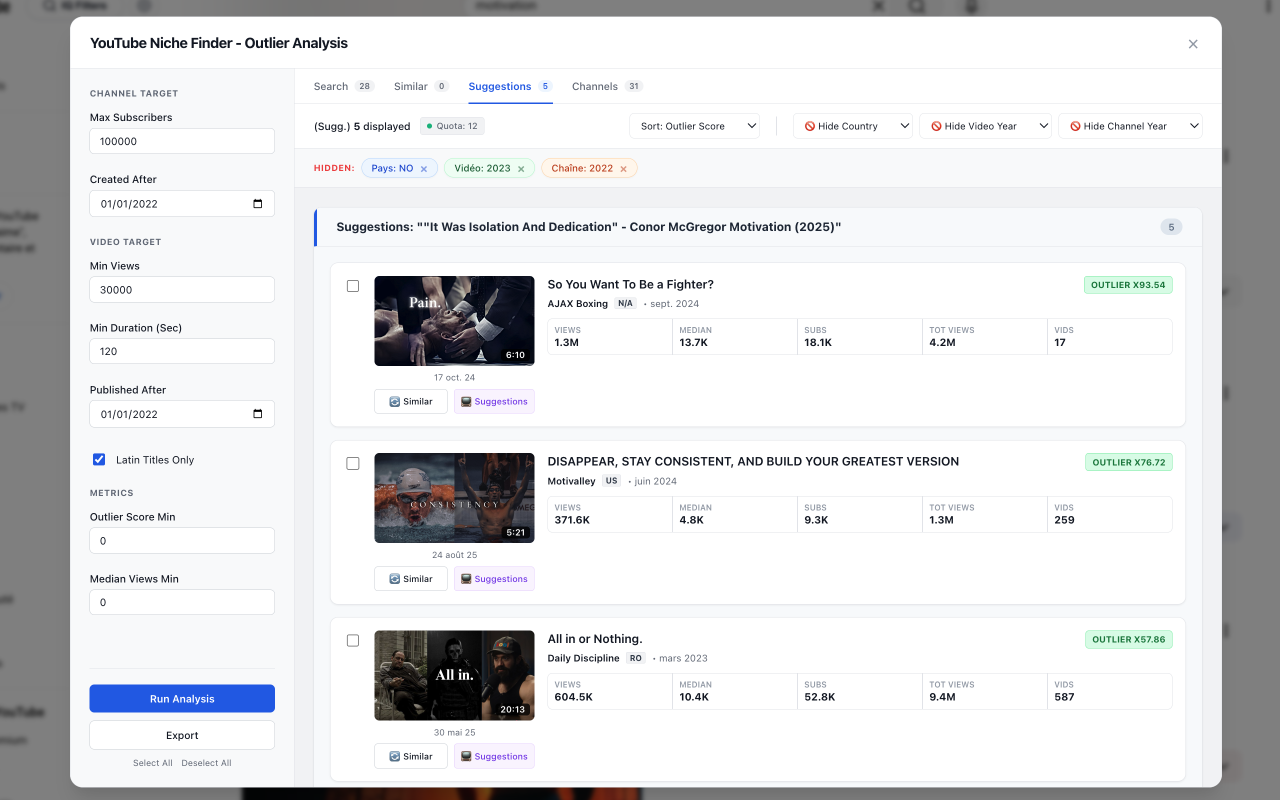This screenshot has width=1280, height=800.
Task: Switch to the Search tab
Action: pyautogui.click(x=343, y=86)
